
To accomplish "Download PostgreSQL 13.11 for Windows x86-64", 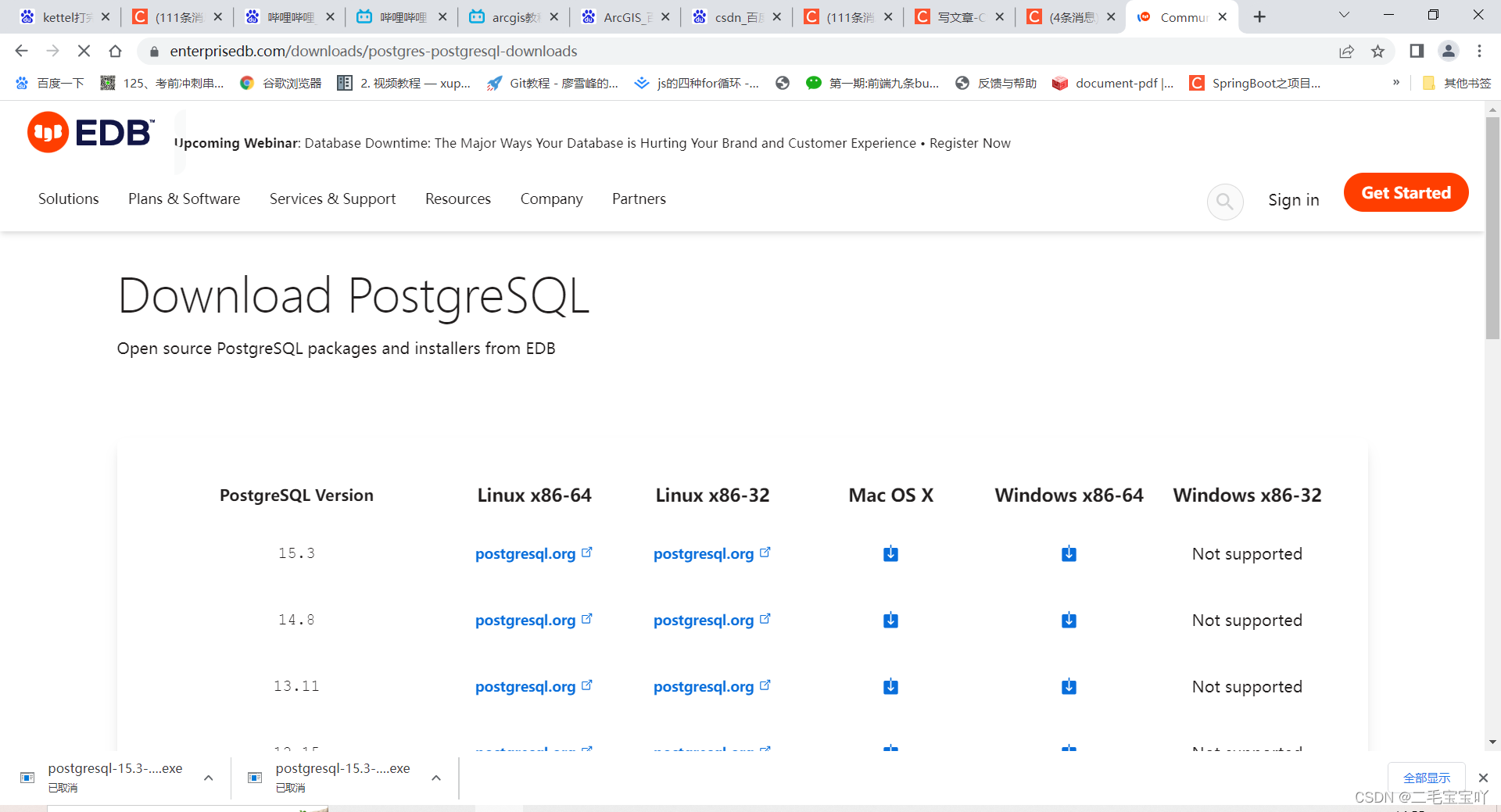I will point(1069,687).
